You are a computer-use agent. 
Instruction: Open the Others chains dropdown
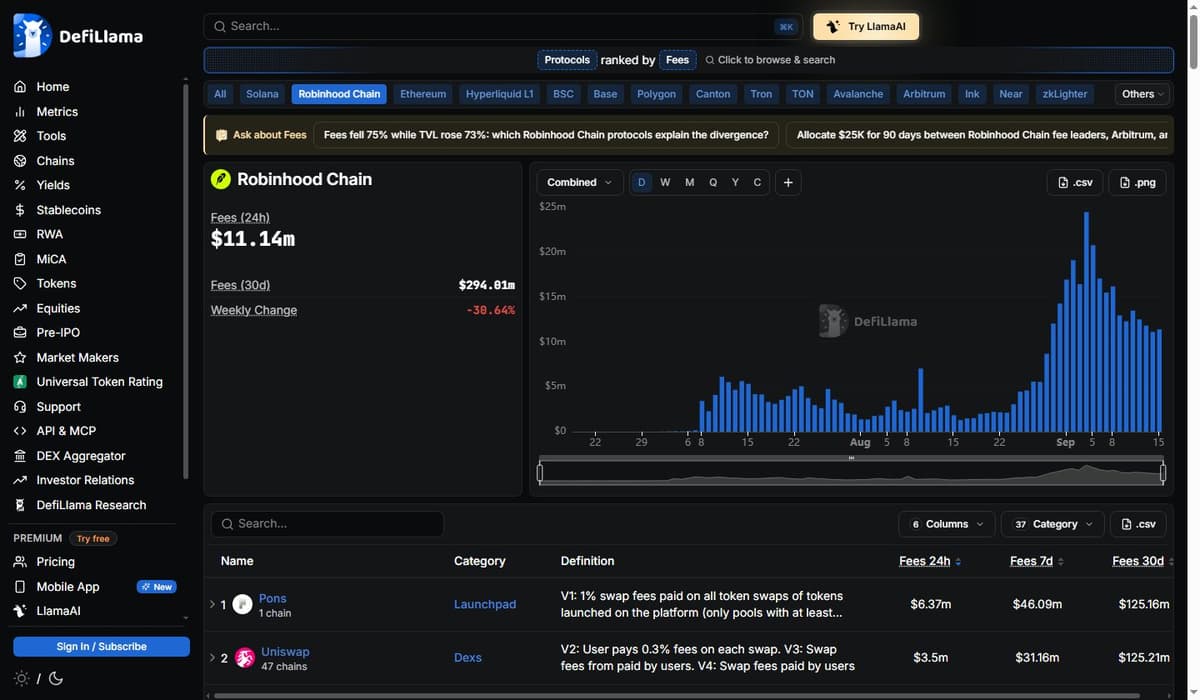[1143, 94]
